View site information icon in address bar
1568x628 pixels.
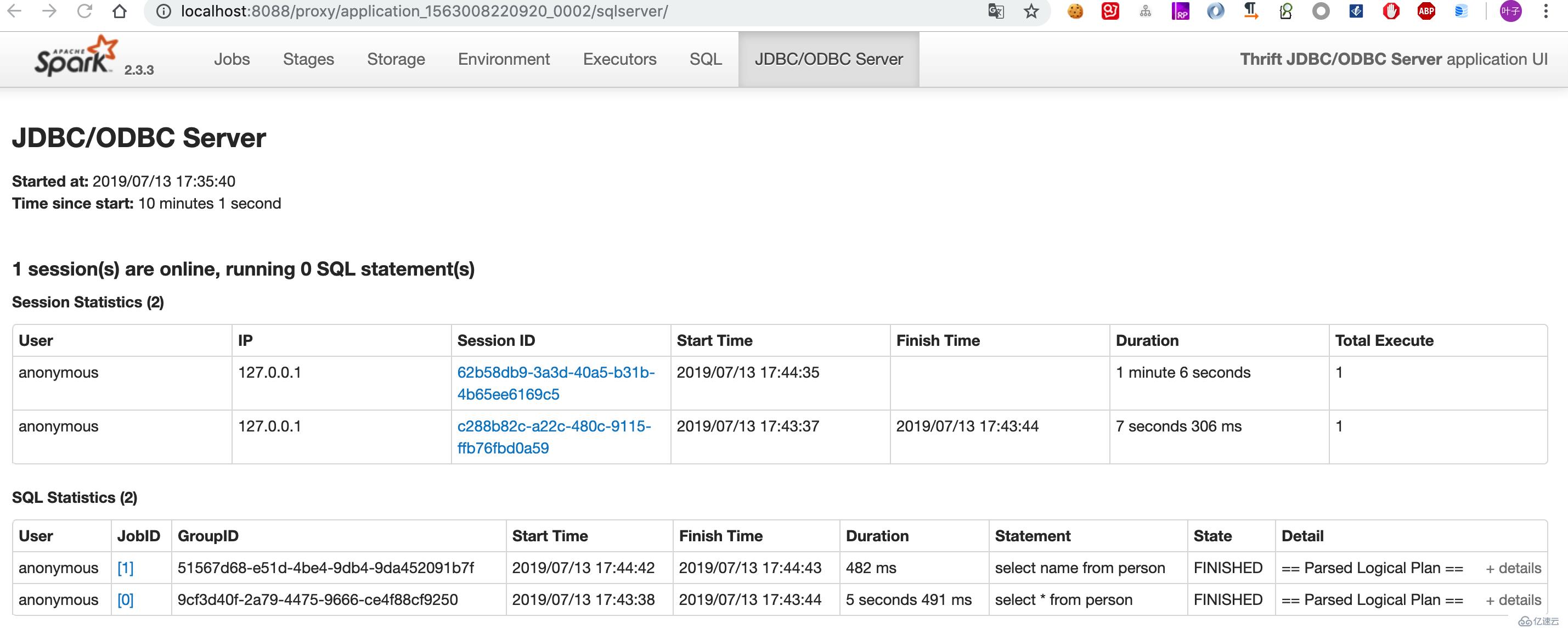[163, 11]
